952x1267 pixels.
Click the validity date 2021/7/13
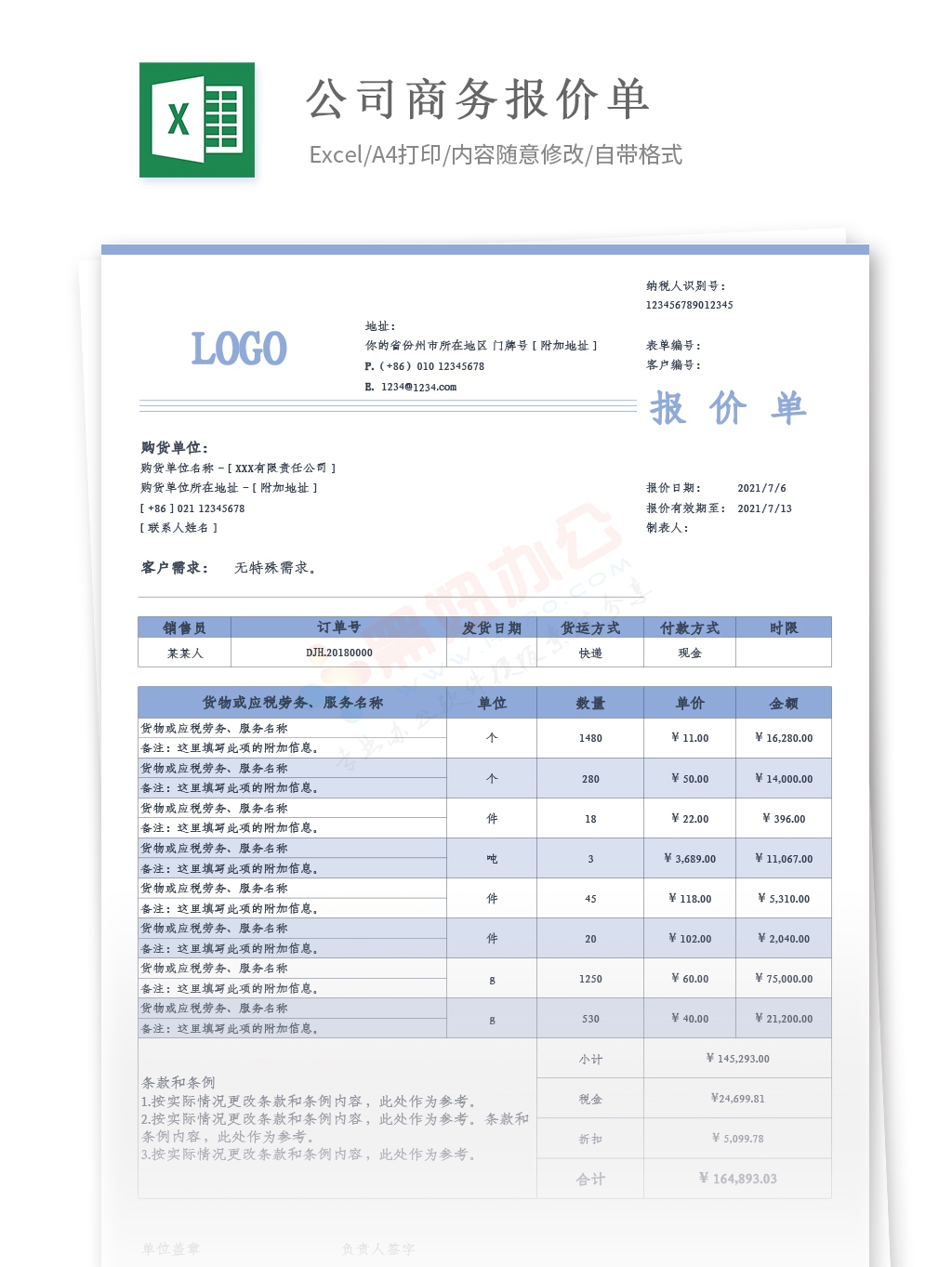pos(764,508)
